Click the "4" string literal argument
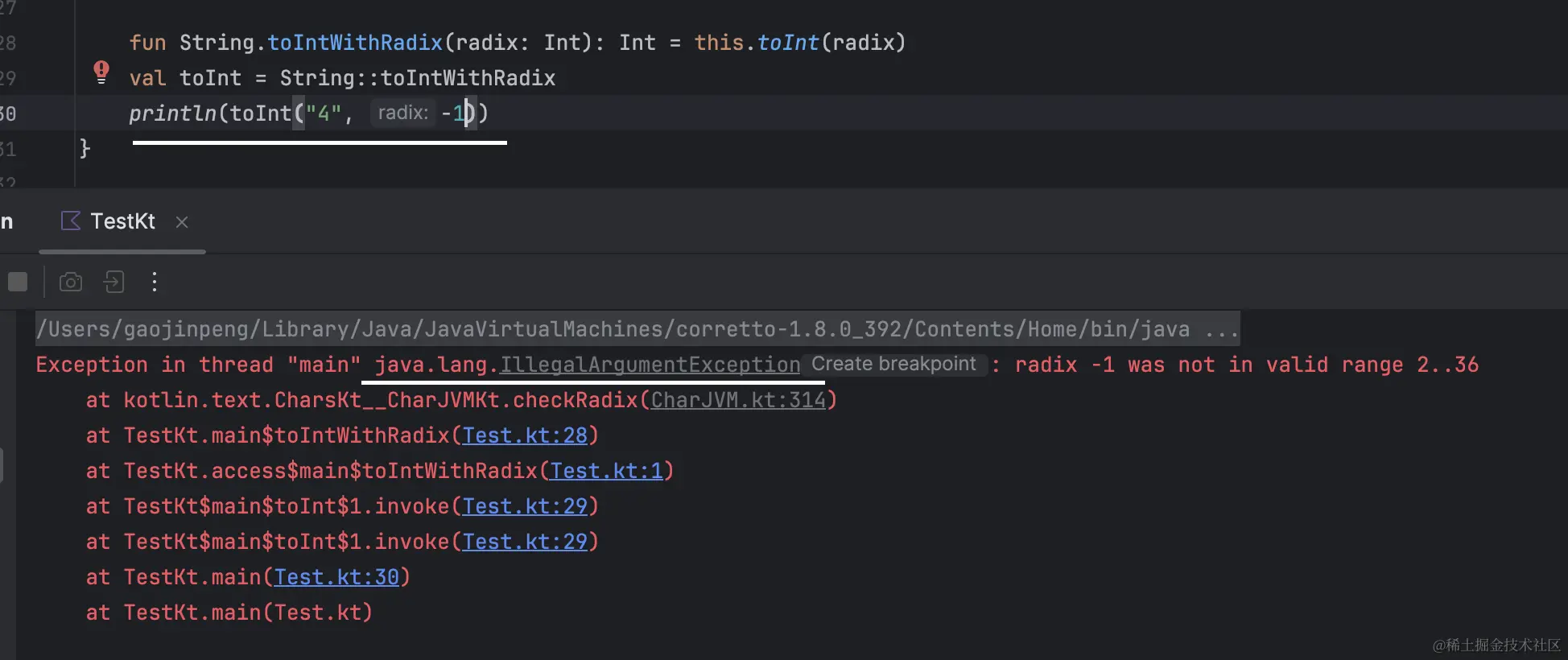 point(324,113)
